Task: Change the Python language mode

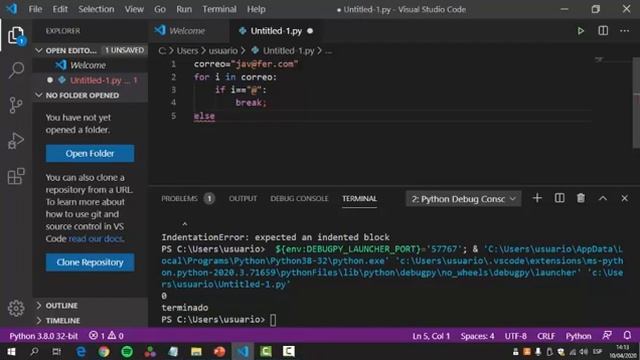Action: 578,336
